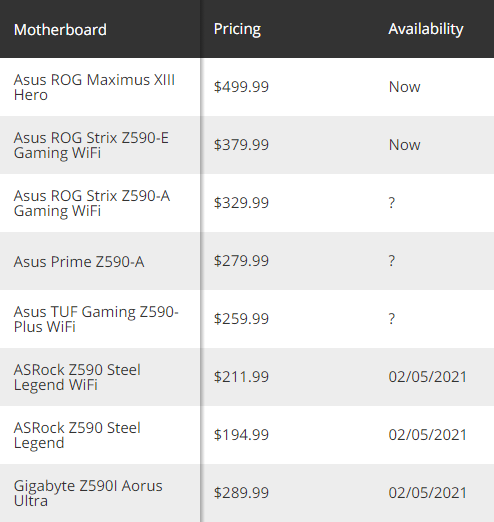Viewport: 494px width, 522px height.
Task: Click 02/05/2021 date for Gigabyte Aorus Ultra
Action: (x=428, y=493)
